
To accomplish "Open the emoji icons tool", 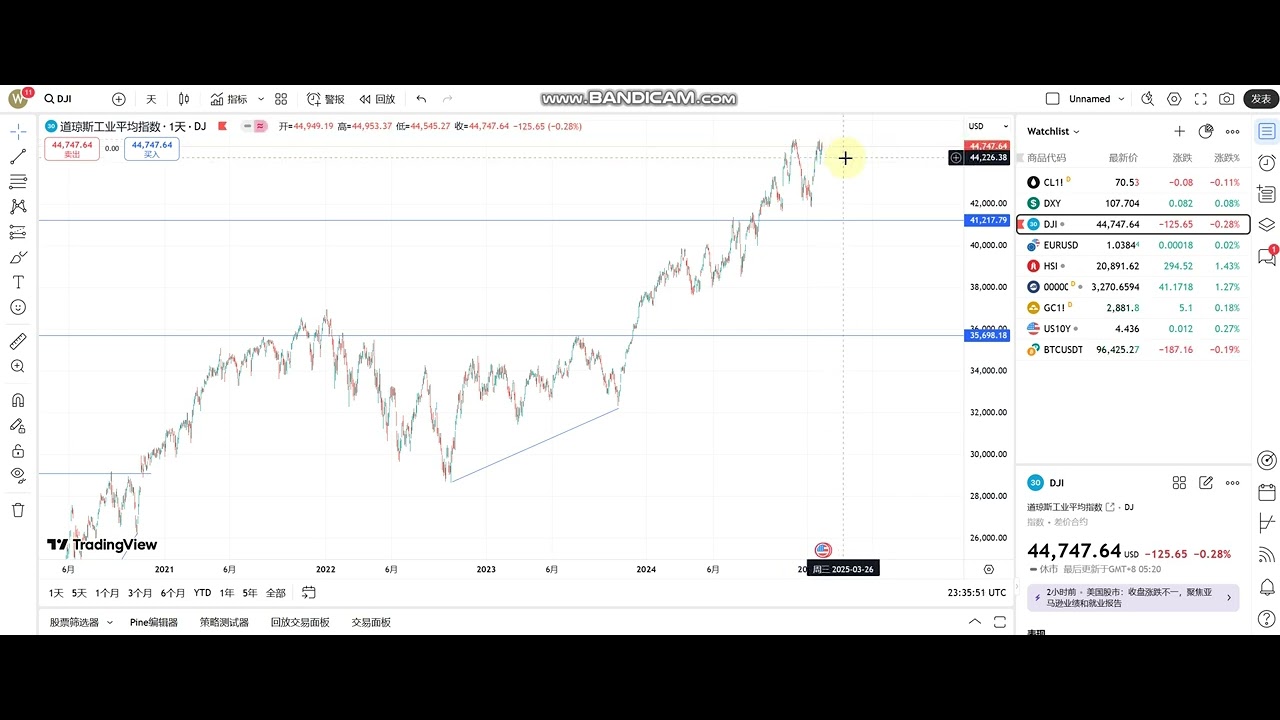I will tap(18, 307).
